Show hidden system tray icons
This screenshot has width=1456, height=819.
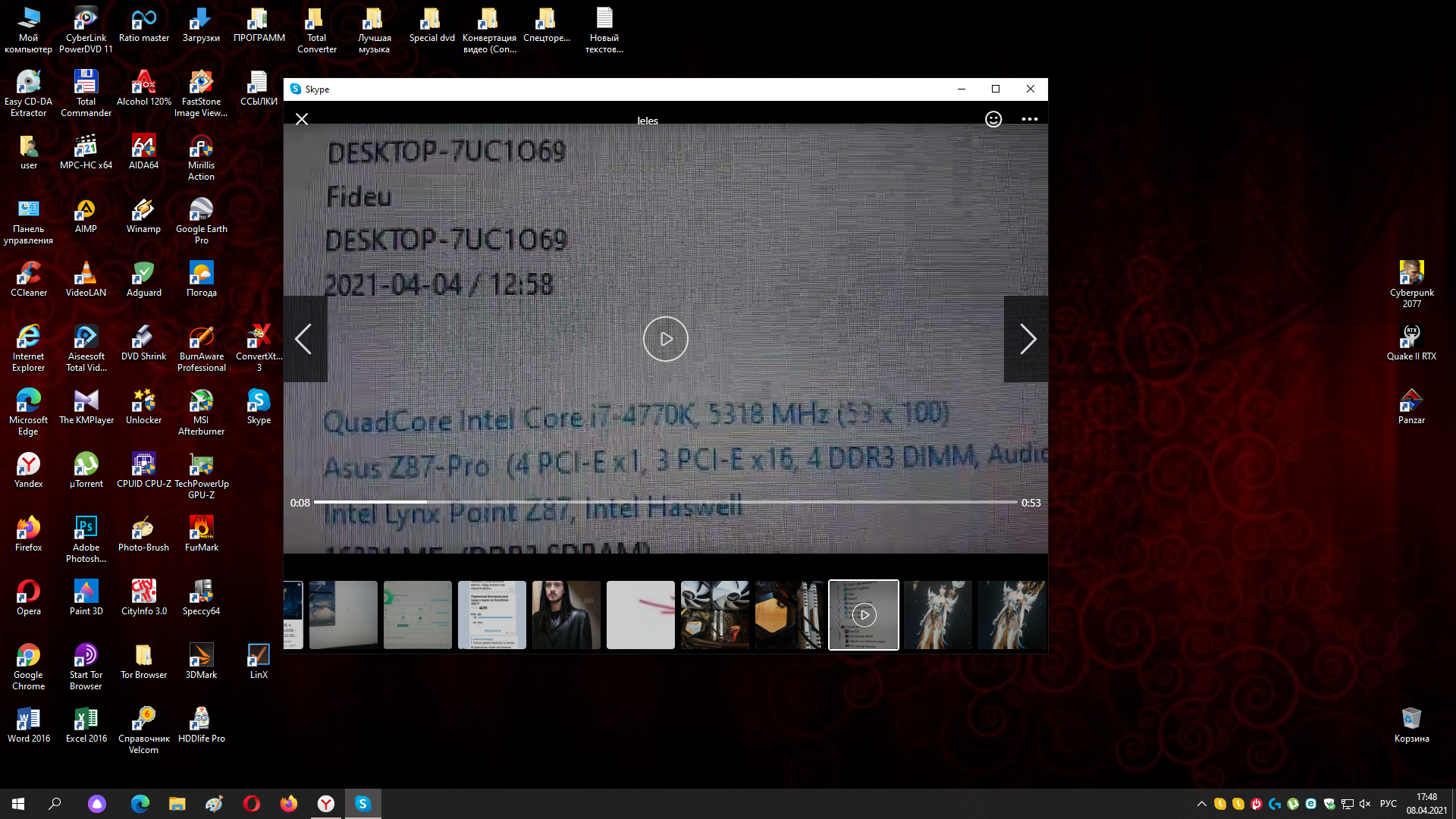[1201, 804]
